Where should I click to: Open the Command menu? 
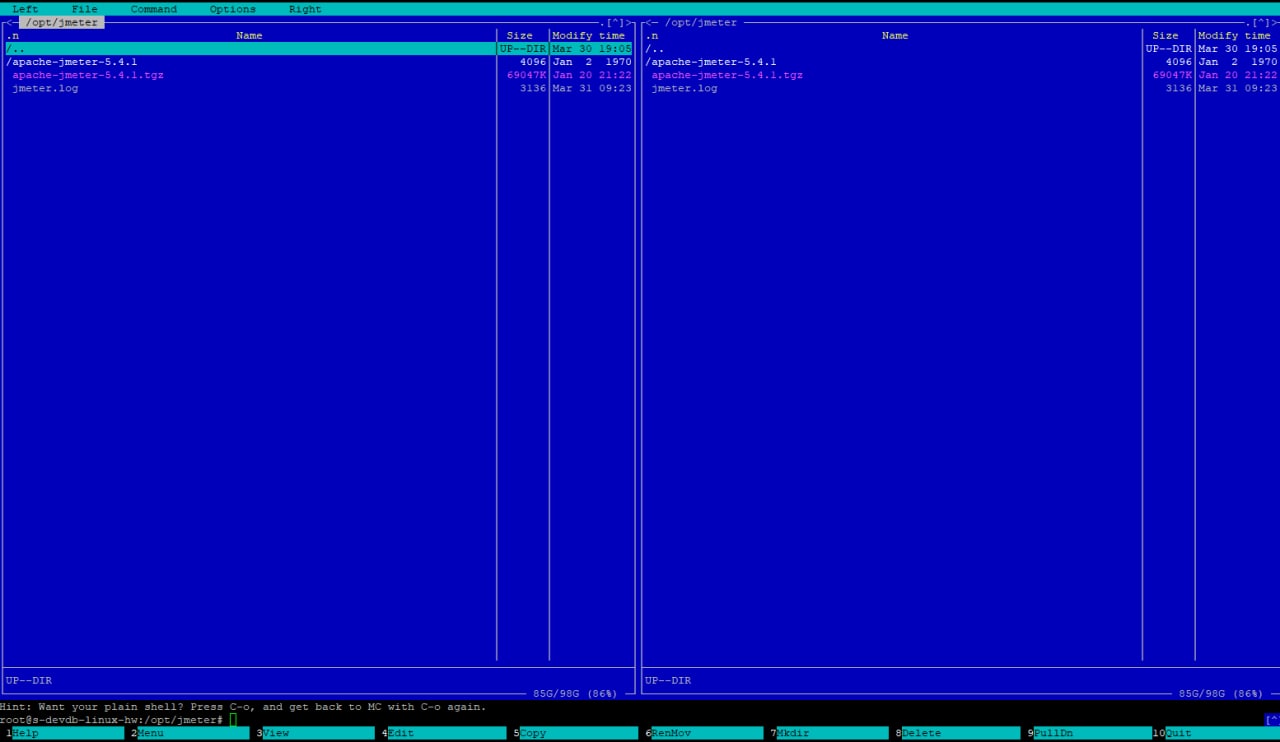154,9
